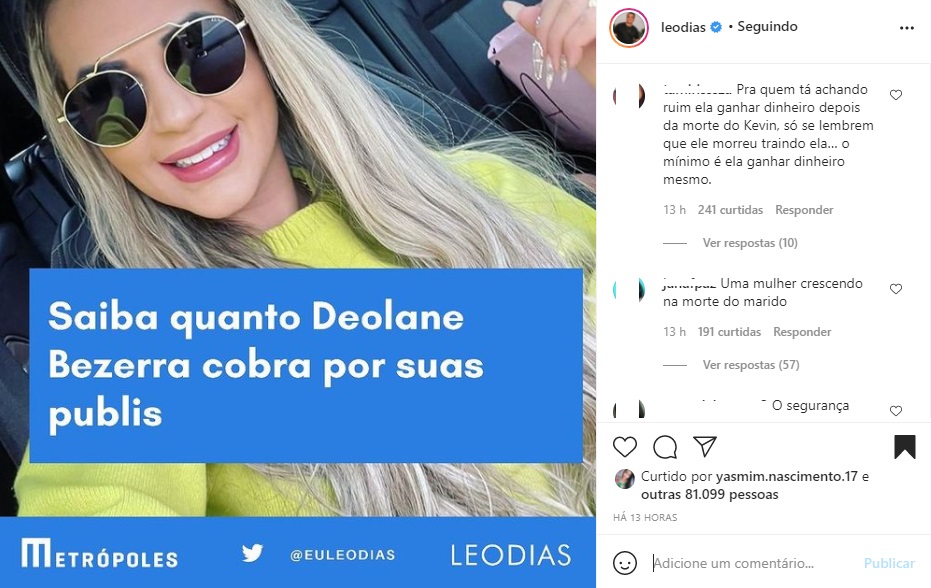View the '241 curtidas' likes list
This screenshot has height=588, width=931.
730,210
